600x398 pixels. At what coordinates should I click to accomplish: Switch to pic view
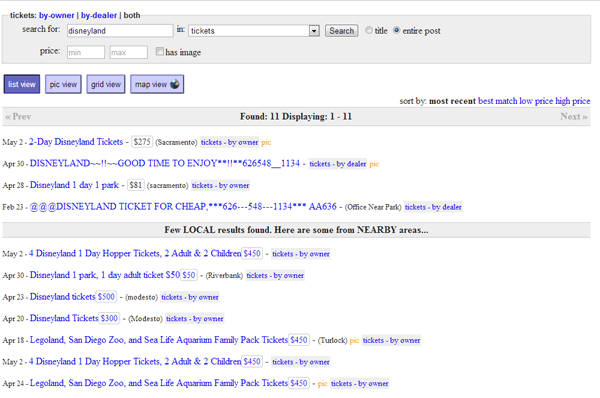[x=63, y=84]
